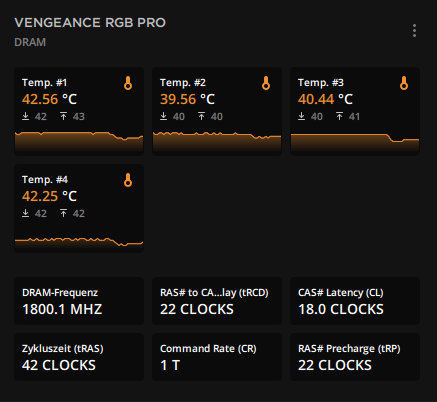Select the CAS# Latency (CL) tile
Viewport: 437px width, 402px height.
tap(355, 301)
